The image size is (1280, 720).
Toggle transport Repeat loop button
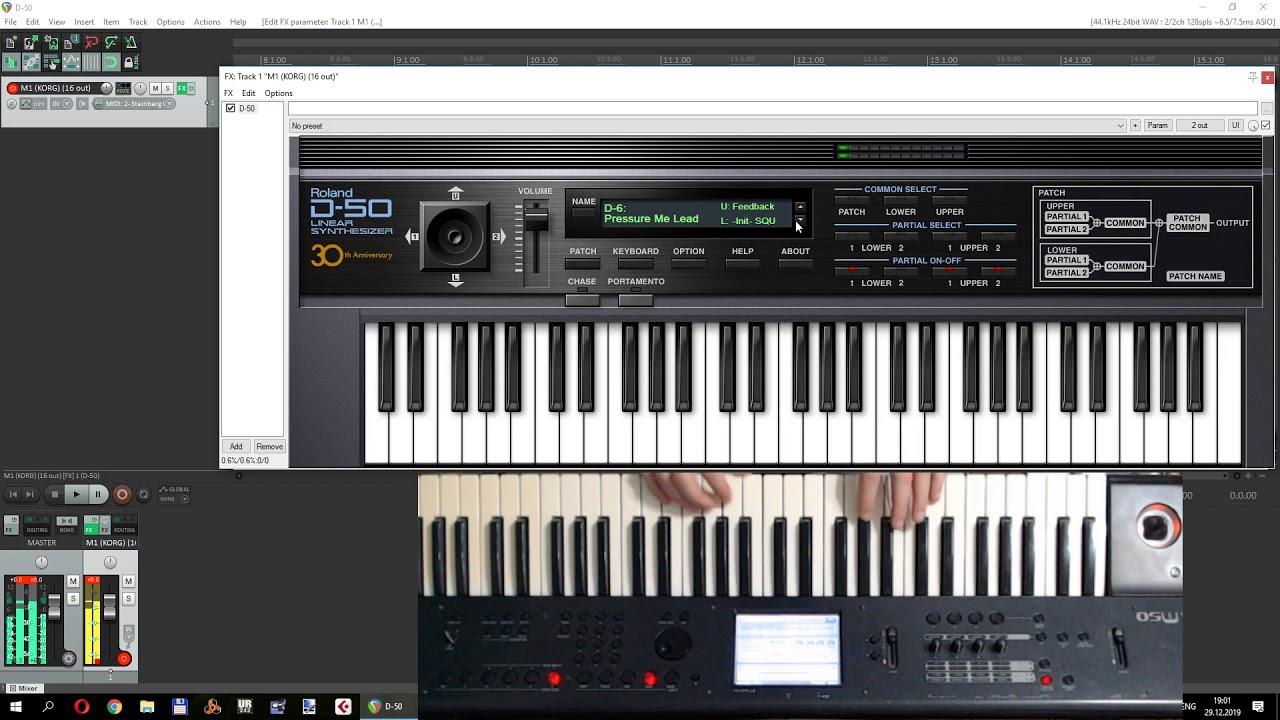point(144,494)
